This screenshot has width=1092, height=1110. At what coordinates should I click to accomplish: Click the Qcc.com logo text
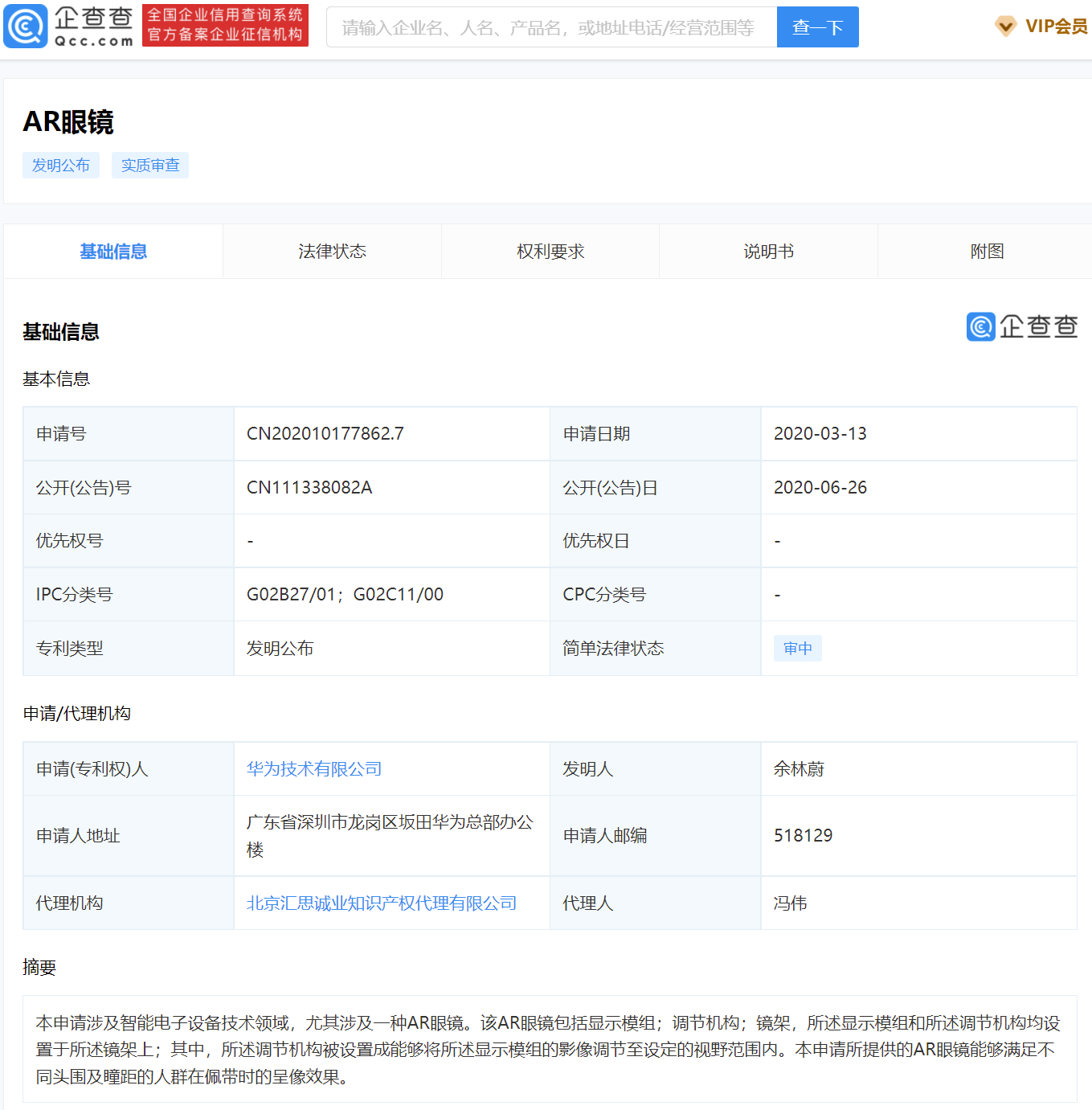click(94, 38)
